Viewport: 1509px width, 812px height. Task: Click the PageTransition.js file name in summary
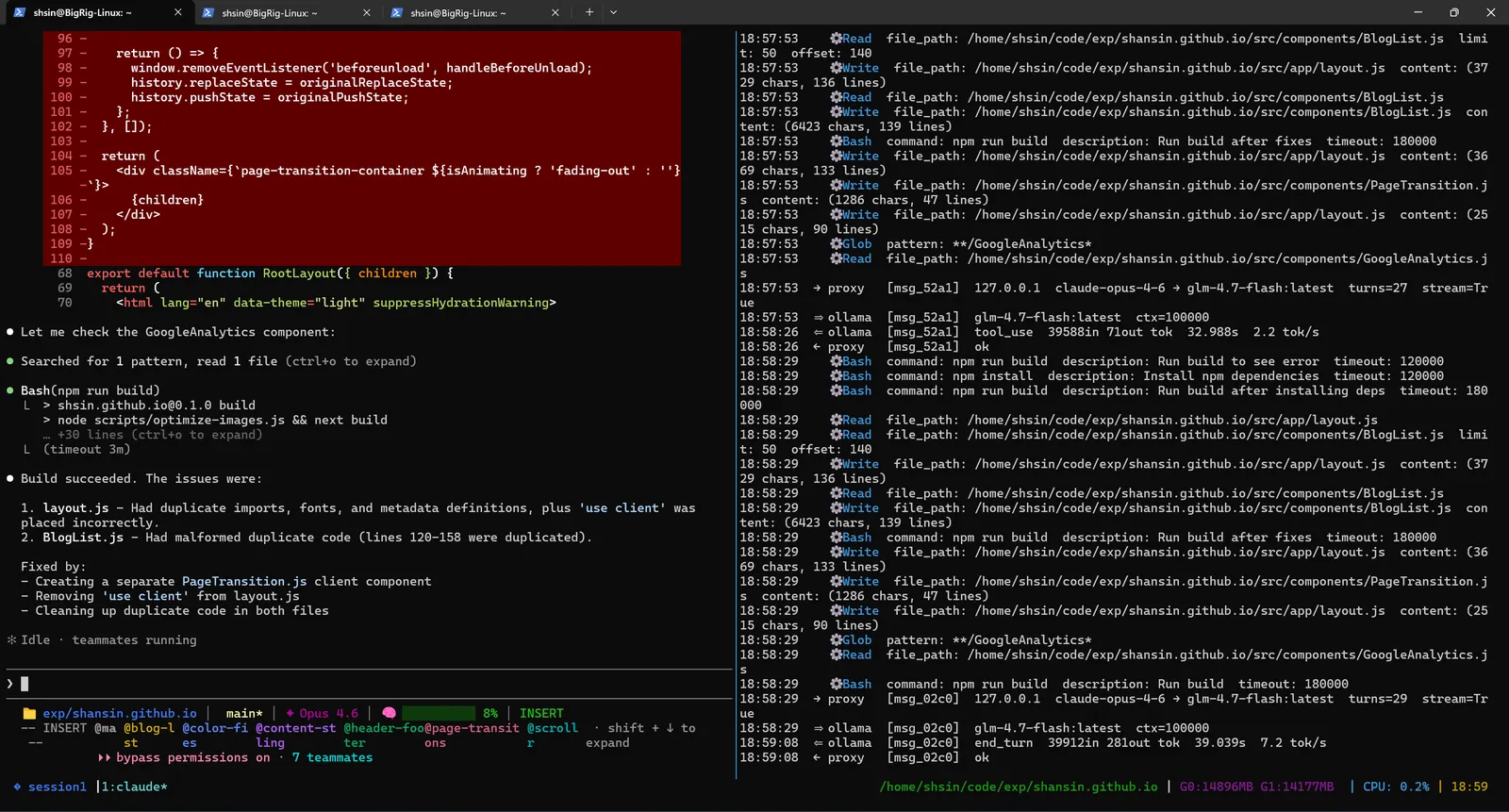point(244,582)
